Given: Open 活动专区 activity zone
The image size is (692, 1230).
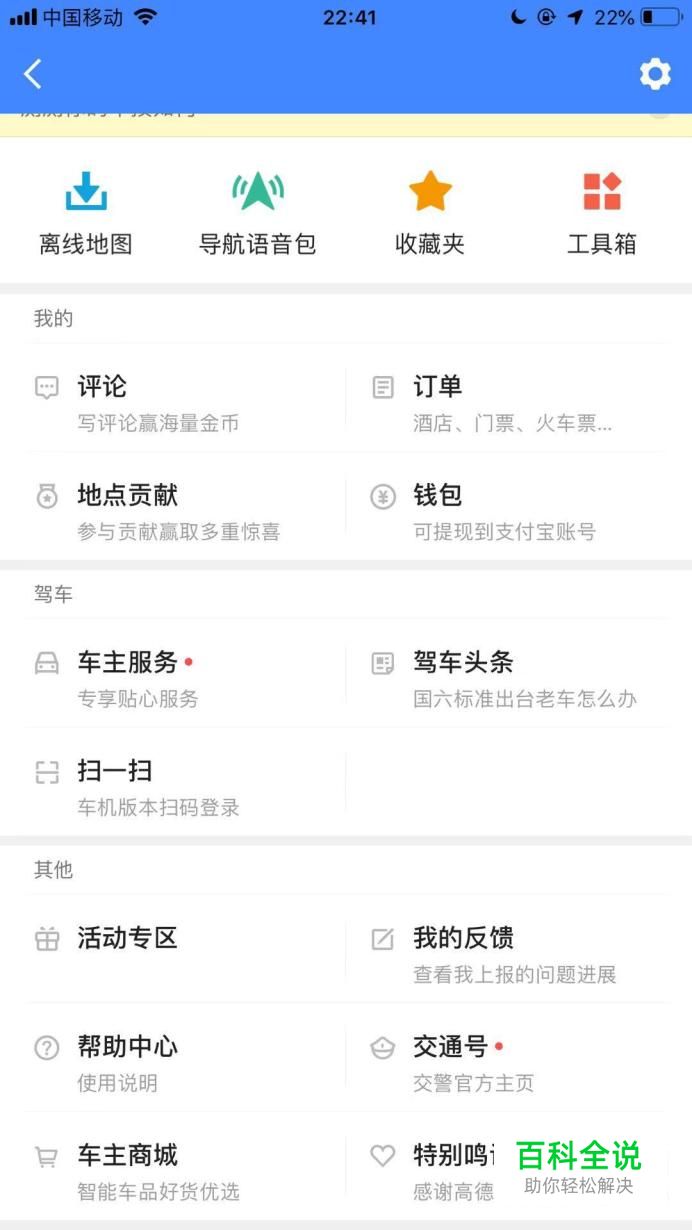Looking at the screenshot, I should pos(128,938).
